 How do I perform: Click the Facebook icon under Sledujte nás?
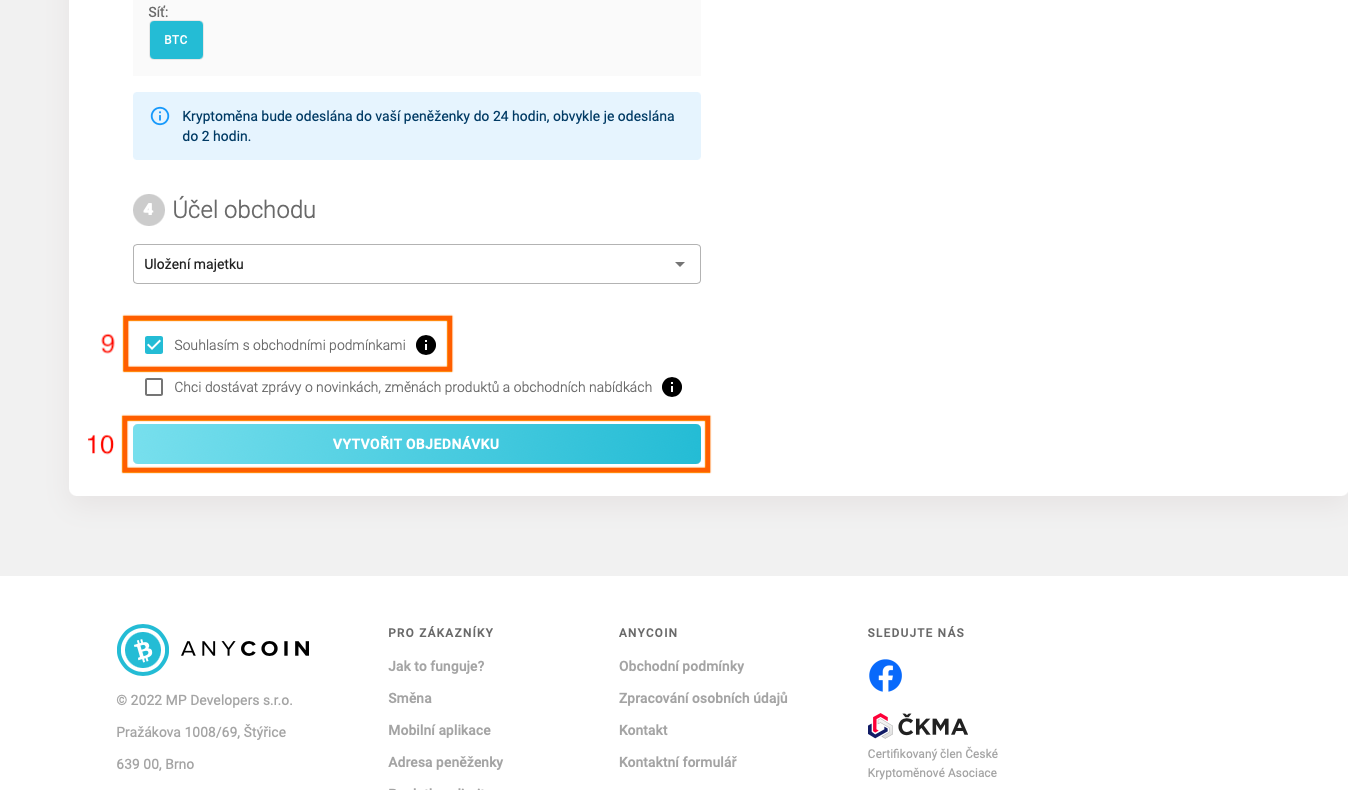click(885, 676)
